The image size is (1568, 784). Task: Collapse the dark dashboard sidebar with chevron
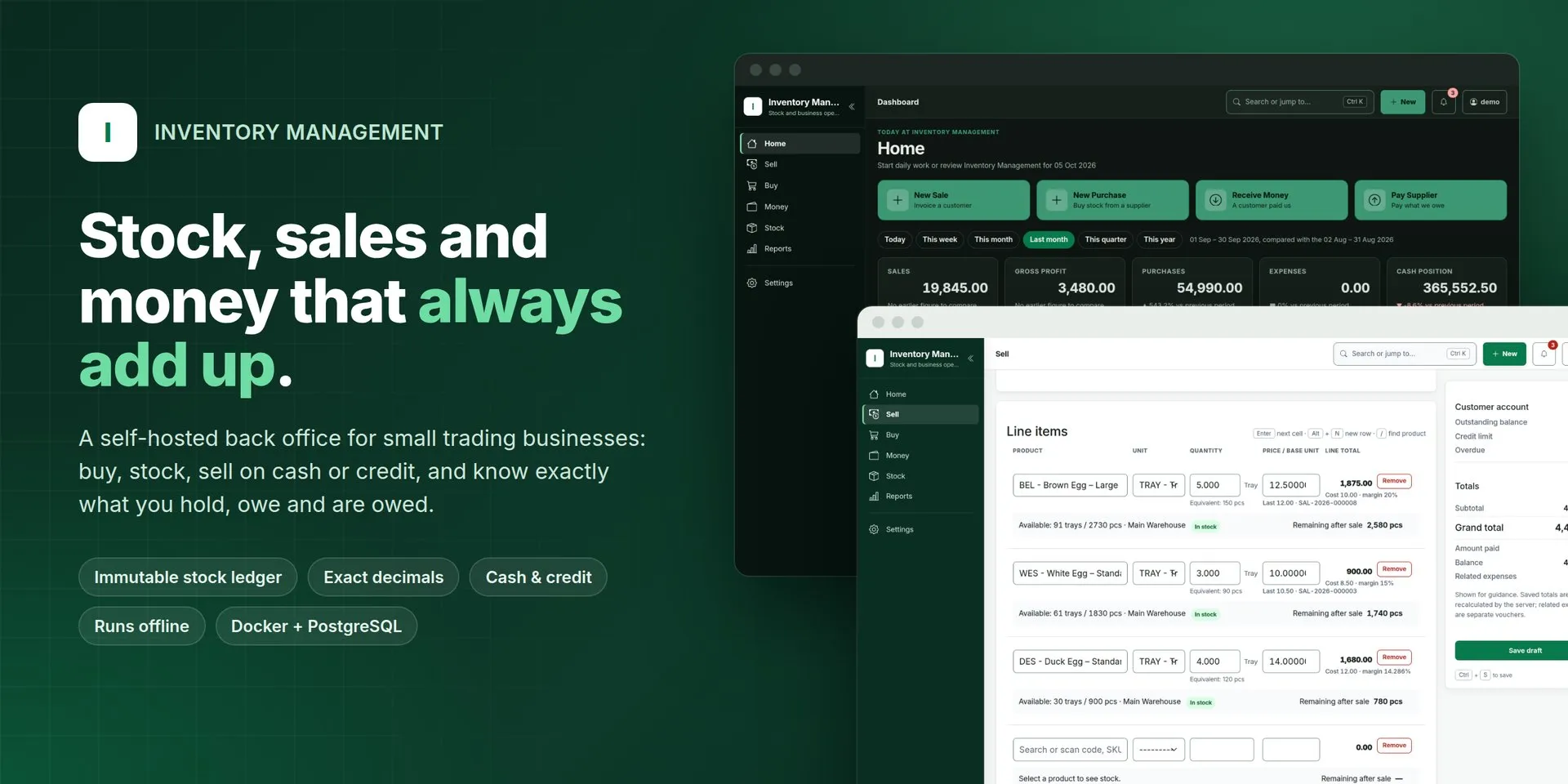pos(852,106)
